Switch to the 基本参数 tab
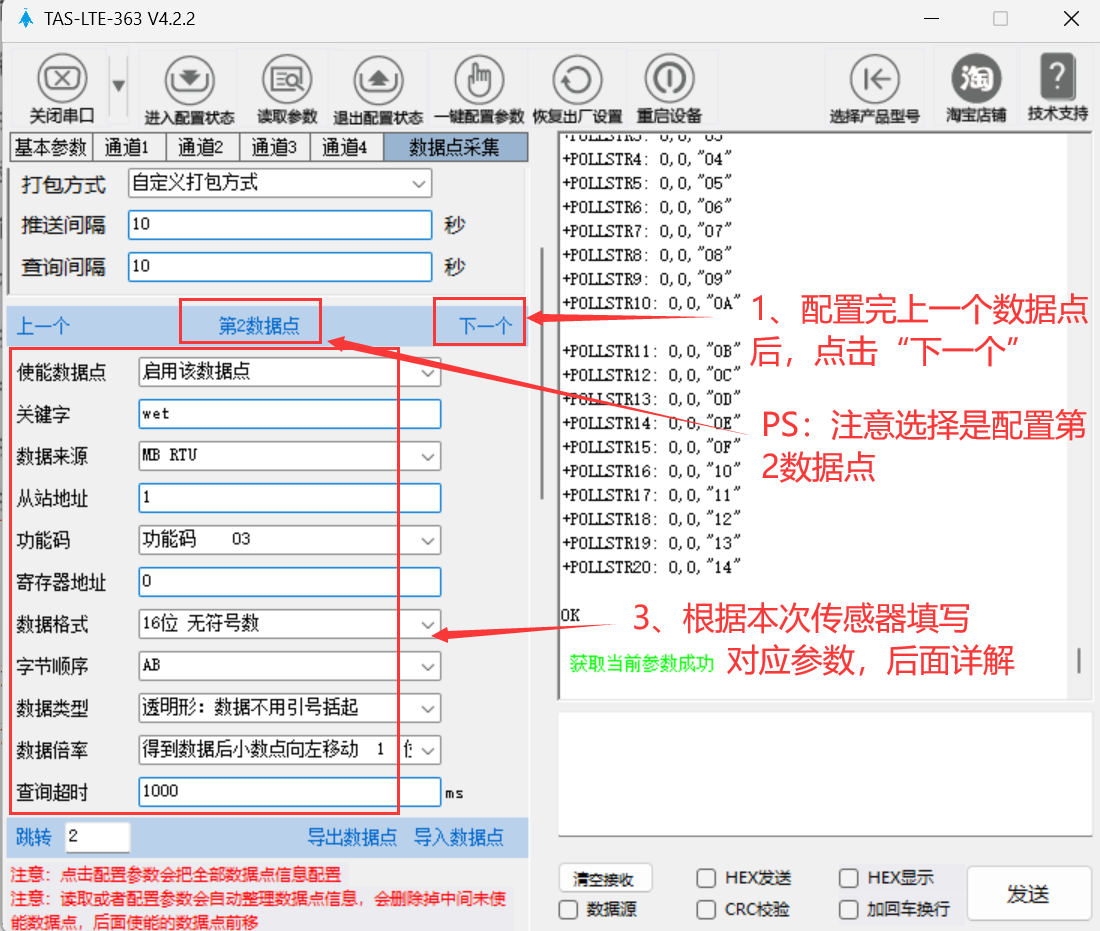Image resolution: width=1100 pixels, height=931 pixels. click(x=50, y=148)
